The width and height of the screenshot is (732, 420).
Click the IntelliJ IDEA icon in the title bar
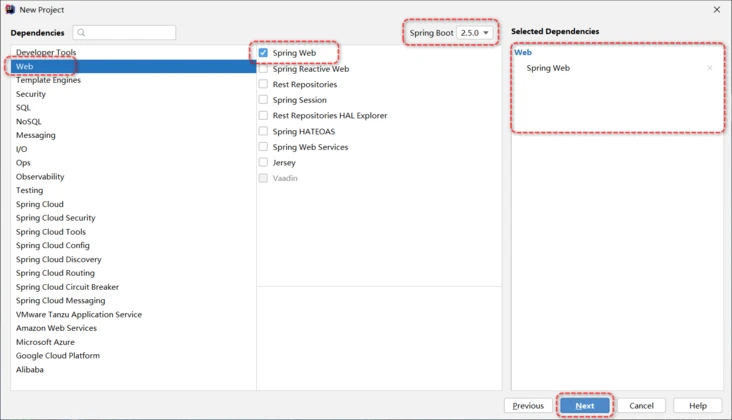pyautogui.click(x=10, y=9)
